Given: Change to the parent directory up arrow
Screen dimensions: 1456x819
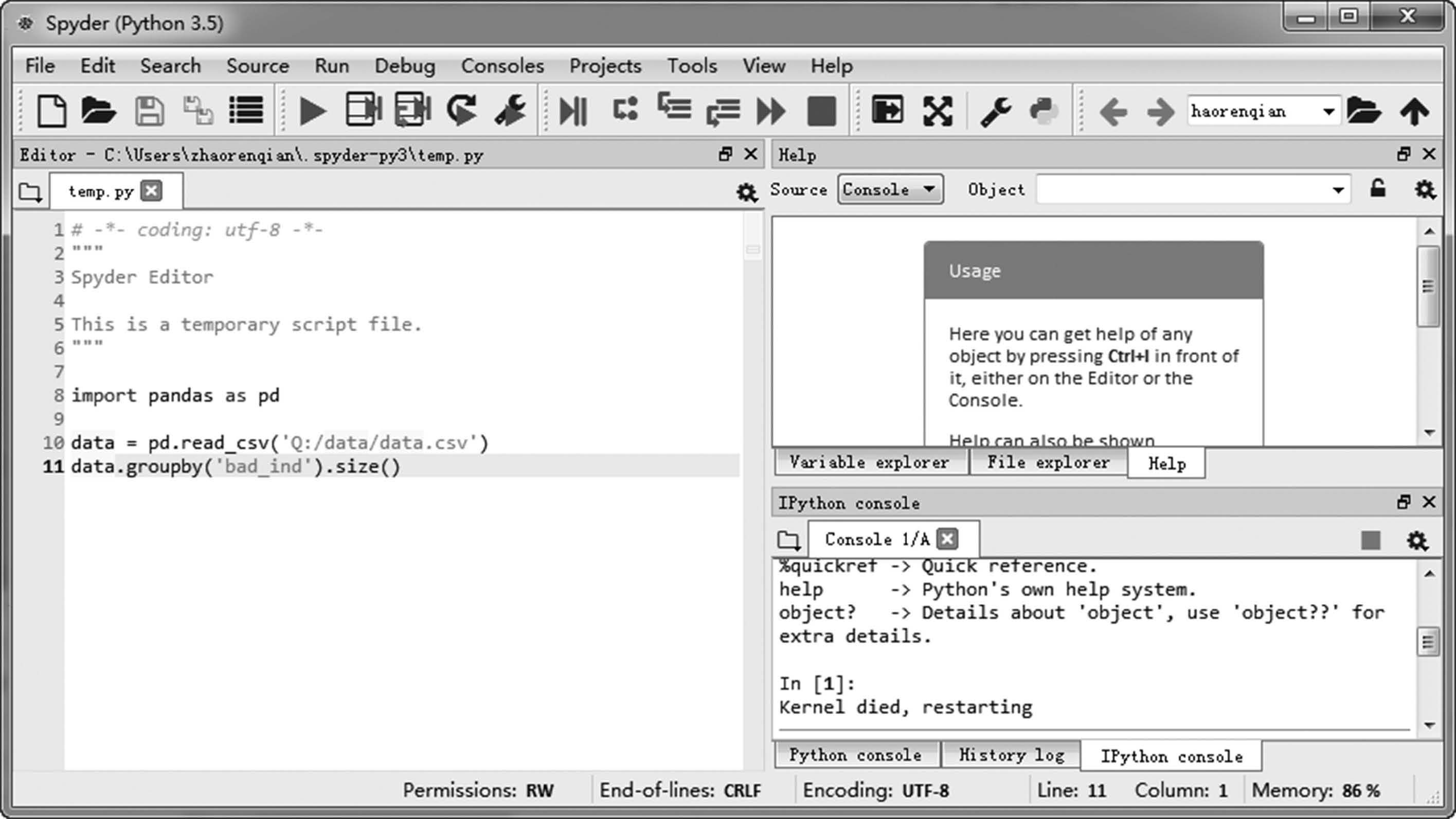Looking at the screenshot, I should point(1415,111).
